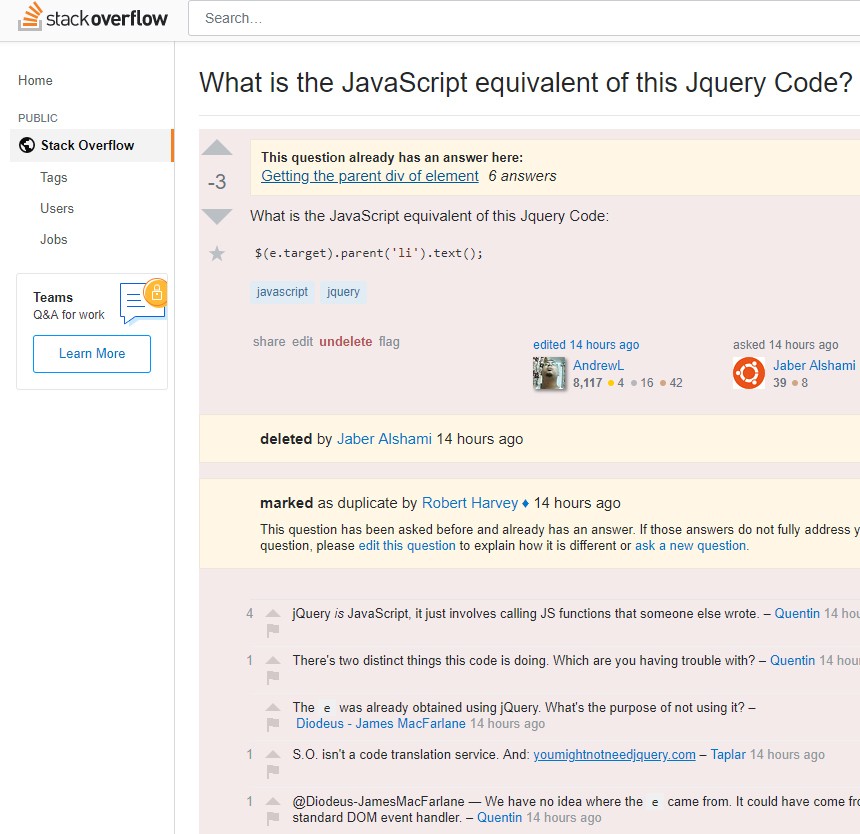
Task: Click '6 answers' text beside the duplicate link
Action: point(522,176)
